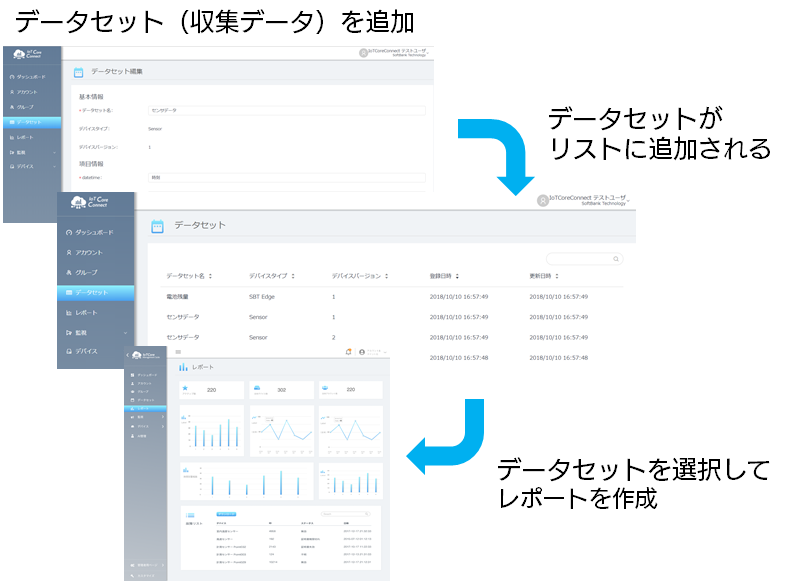Viewport: 790px width, 581px height.
Task: Open wide bar chart in report second row
Action: click(x=246, y=481)
